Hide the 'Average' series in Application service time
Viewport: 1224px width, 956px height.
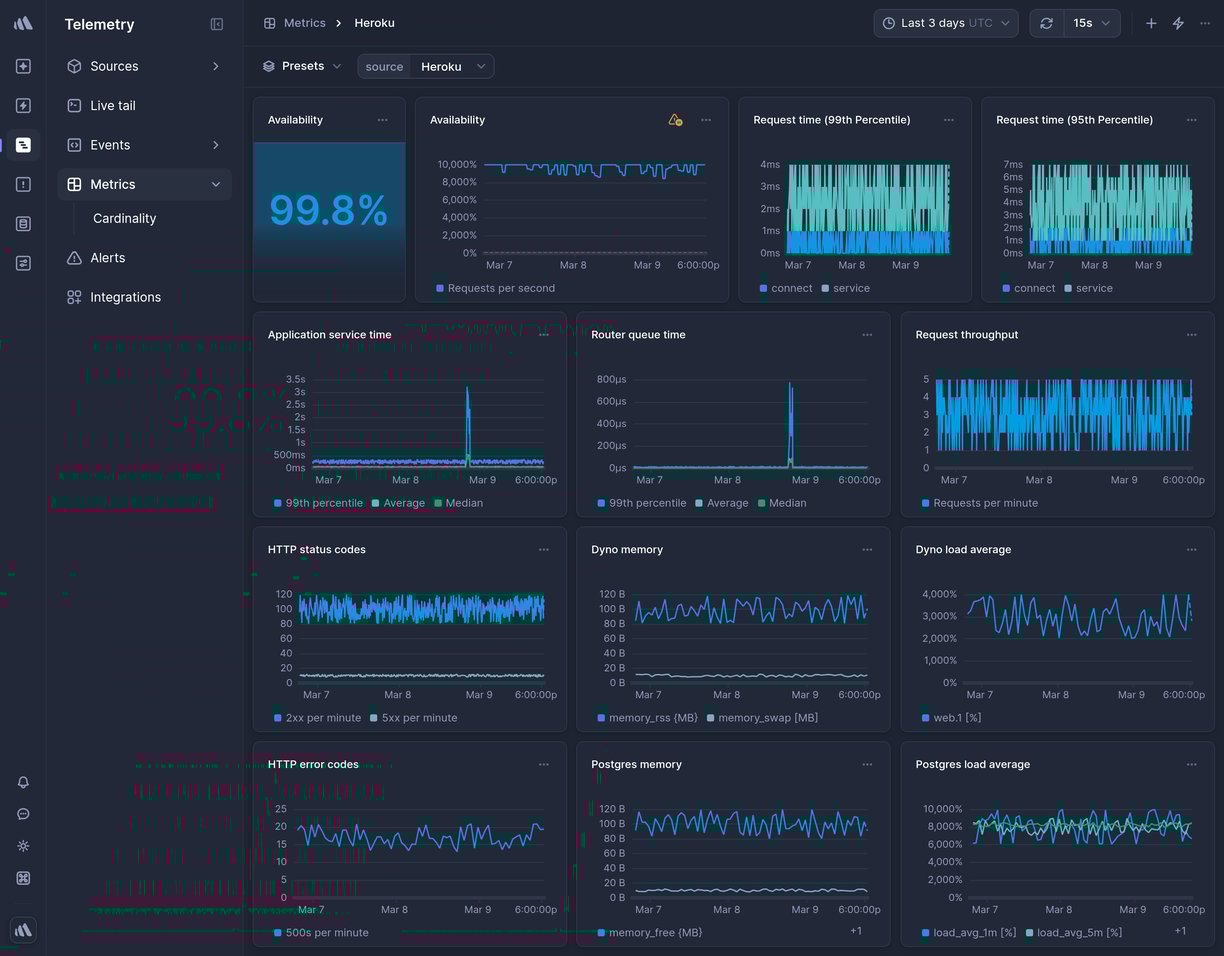[404, 503]
